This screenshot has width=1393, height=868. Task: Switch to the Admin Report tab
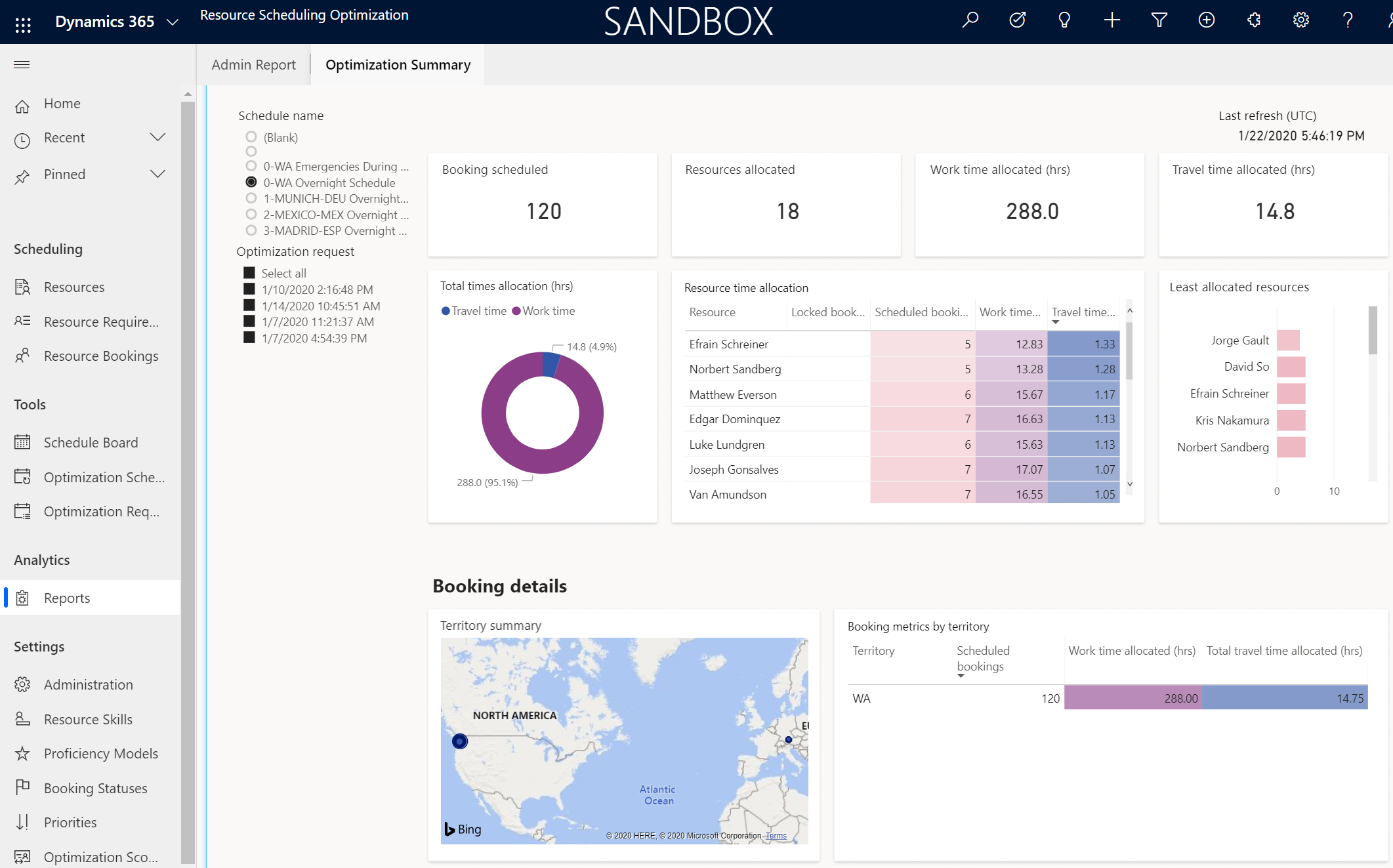[x=254, y=63]
